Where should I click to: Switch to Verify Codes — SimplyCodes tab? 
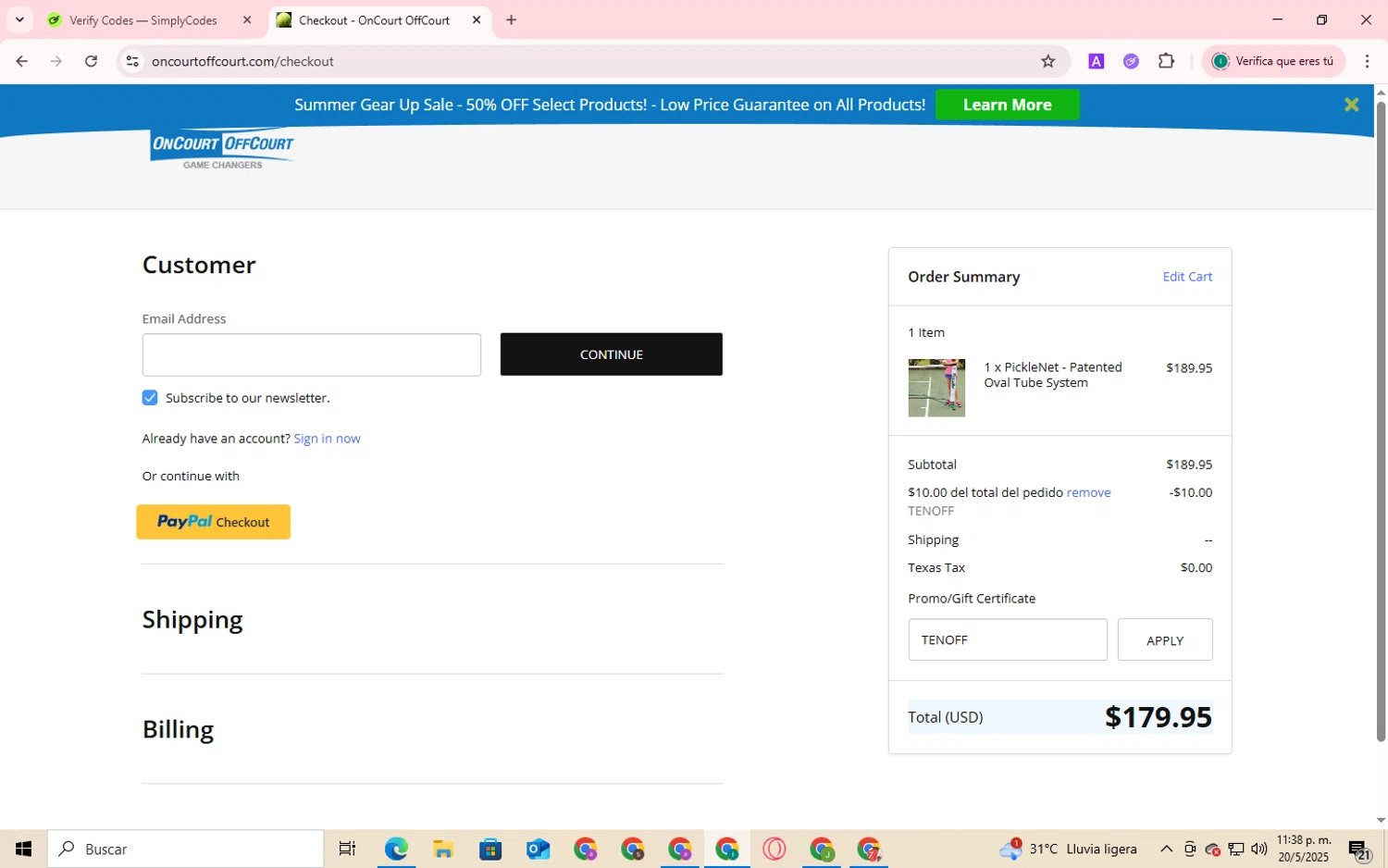[143, 20]
